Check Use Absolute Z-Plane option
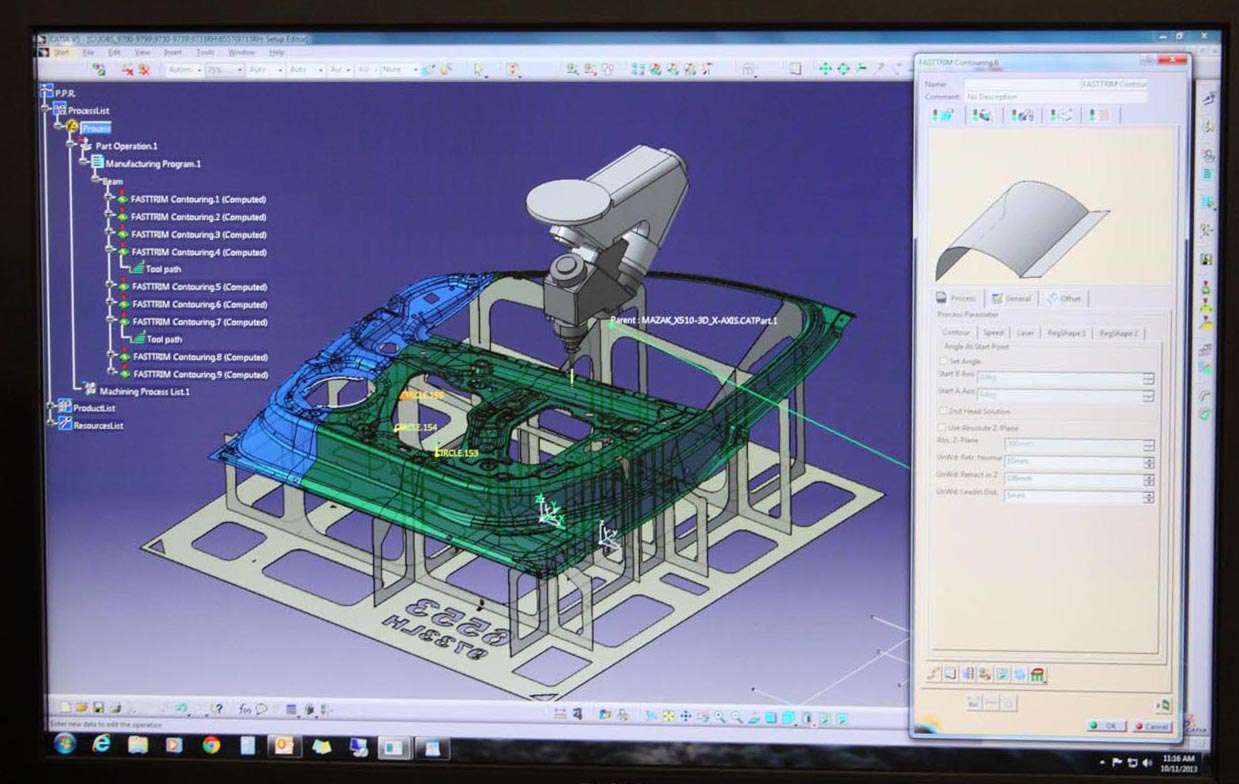 [x=943, y=428]
